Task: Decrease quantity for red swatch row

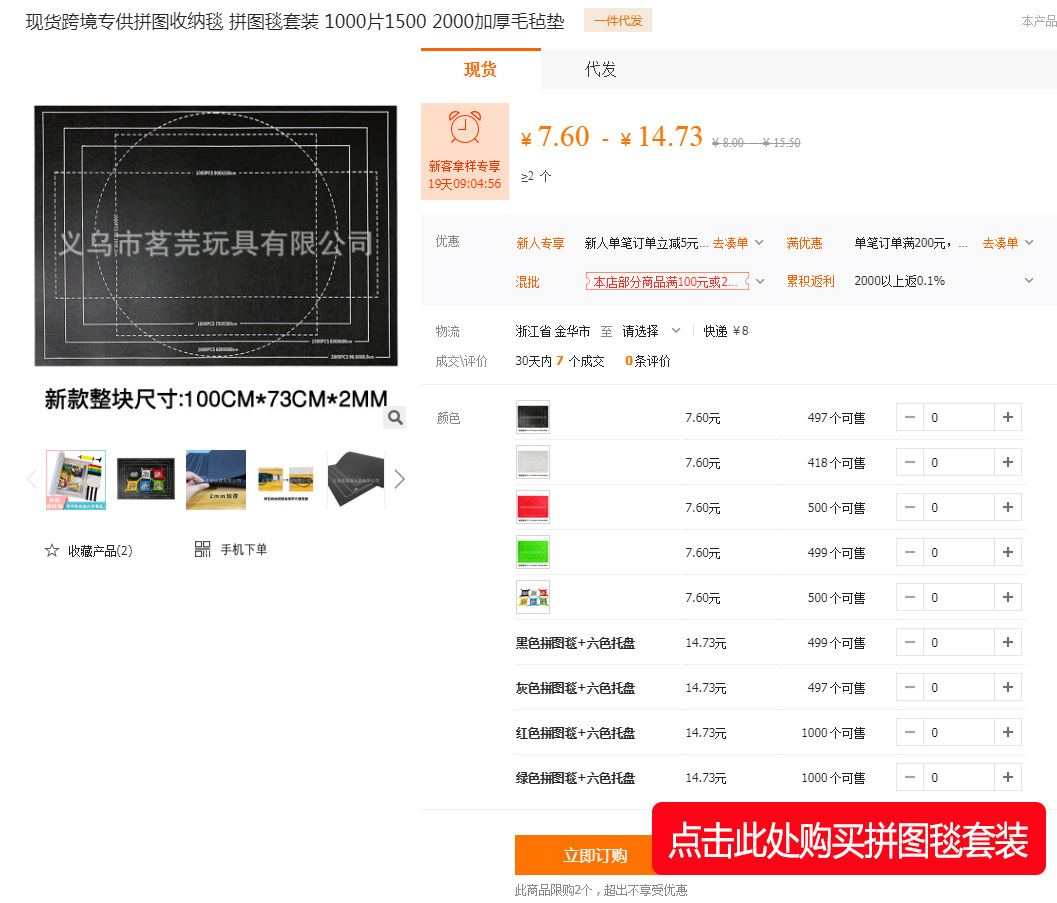Action: tap(909, 507)
